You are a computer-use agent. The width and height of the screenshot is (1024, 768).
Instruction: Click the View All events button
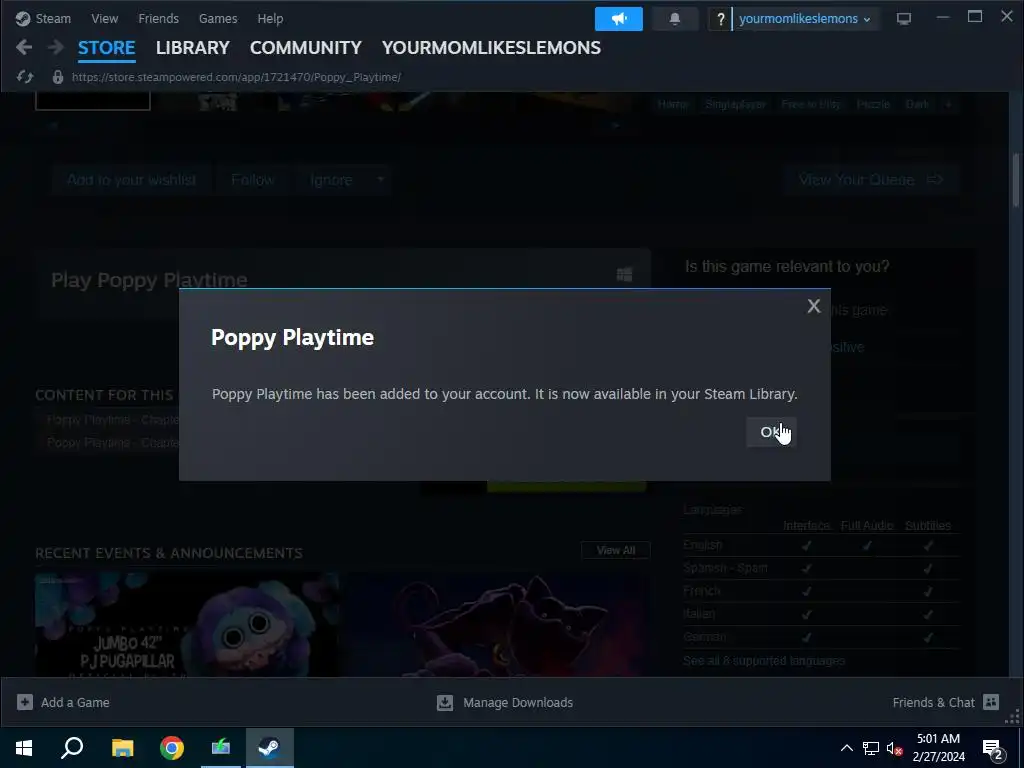616,551
